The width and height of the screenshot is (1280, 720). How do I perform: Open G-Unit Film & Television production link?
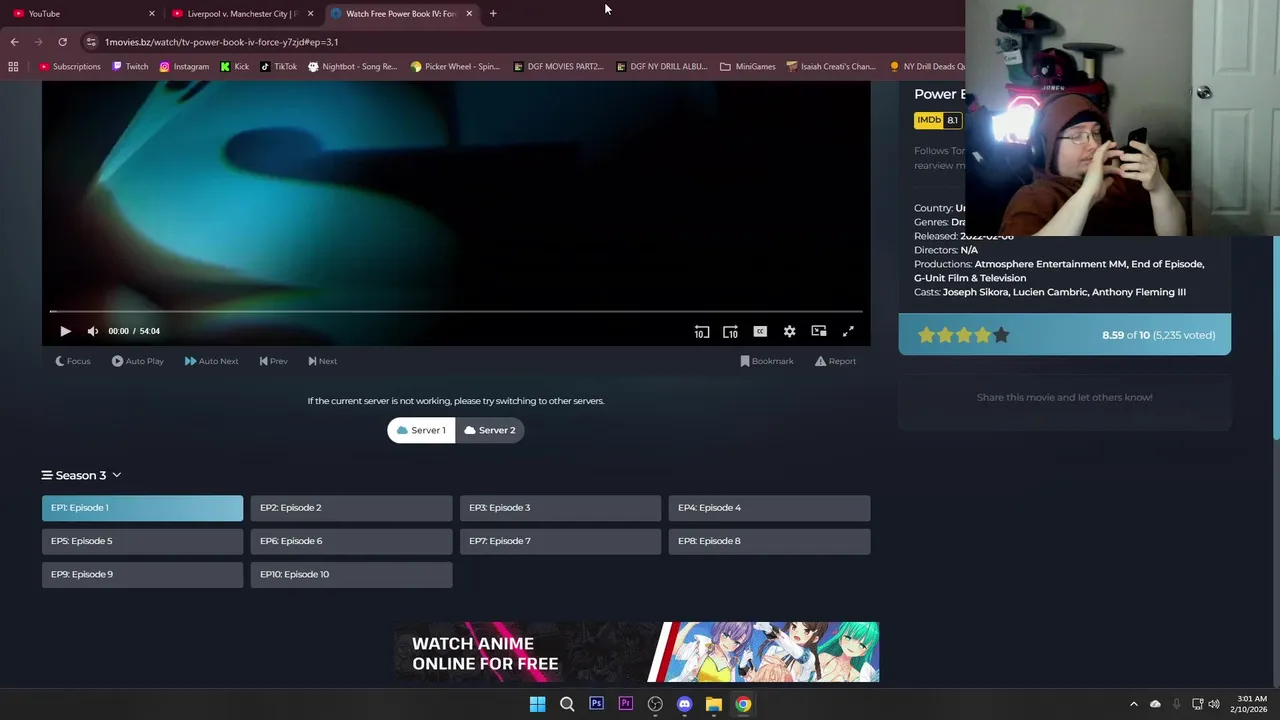(x=970, y=278)
